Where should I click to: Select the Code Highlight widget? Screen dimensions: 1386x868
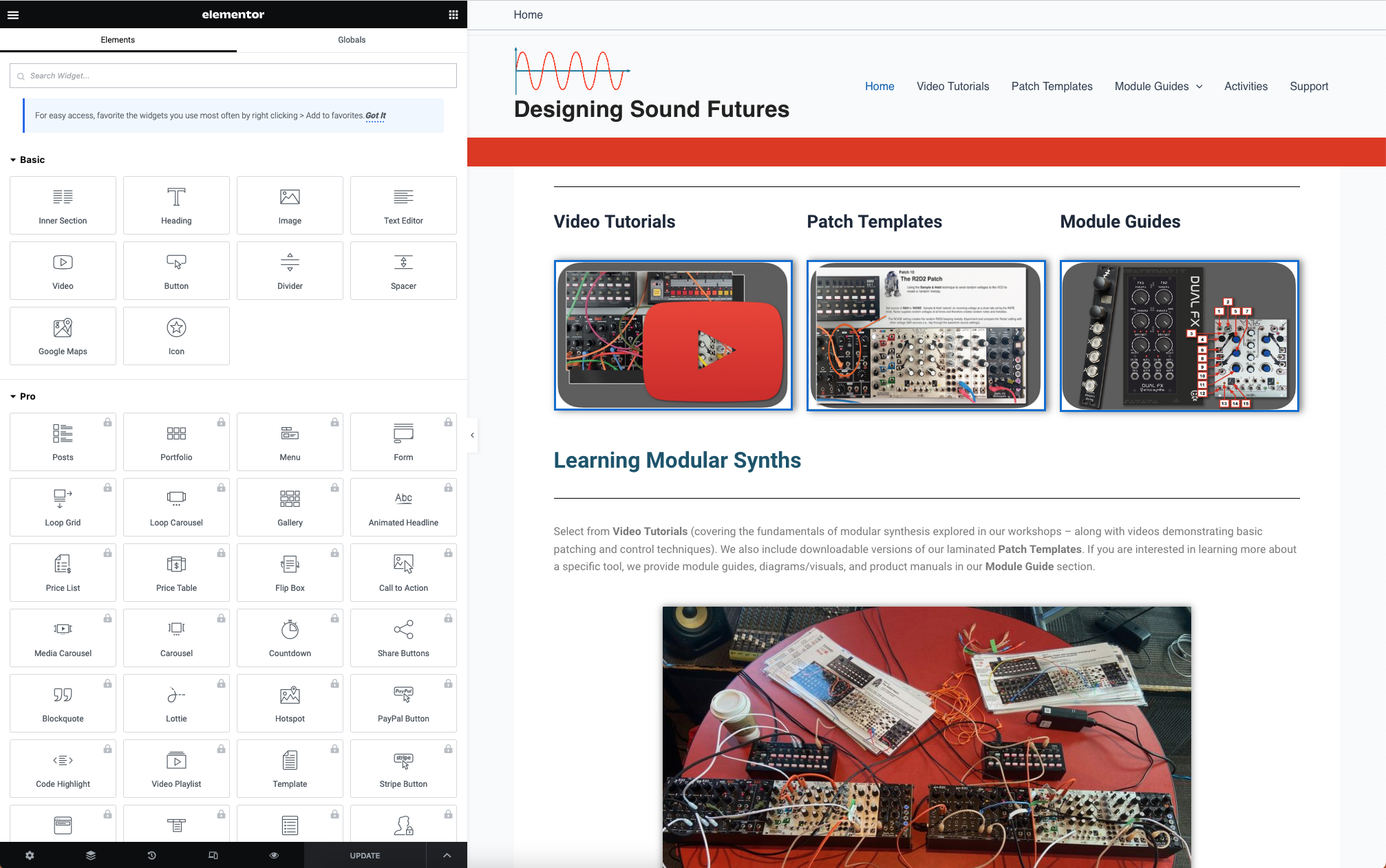(63, 768)
